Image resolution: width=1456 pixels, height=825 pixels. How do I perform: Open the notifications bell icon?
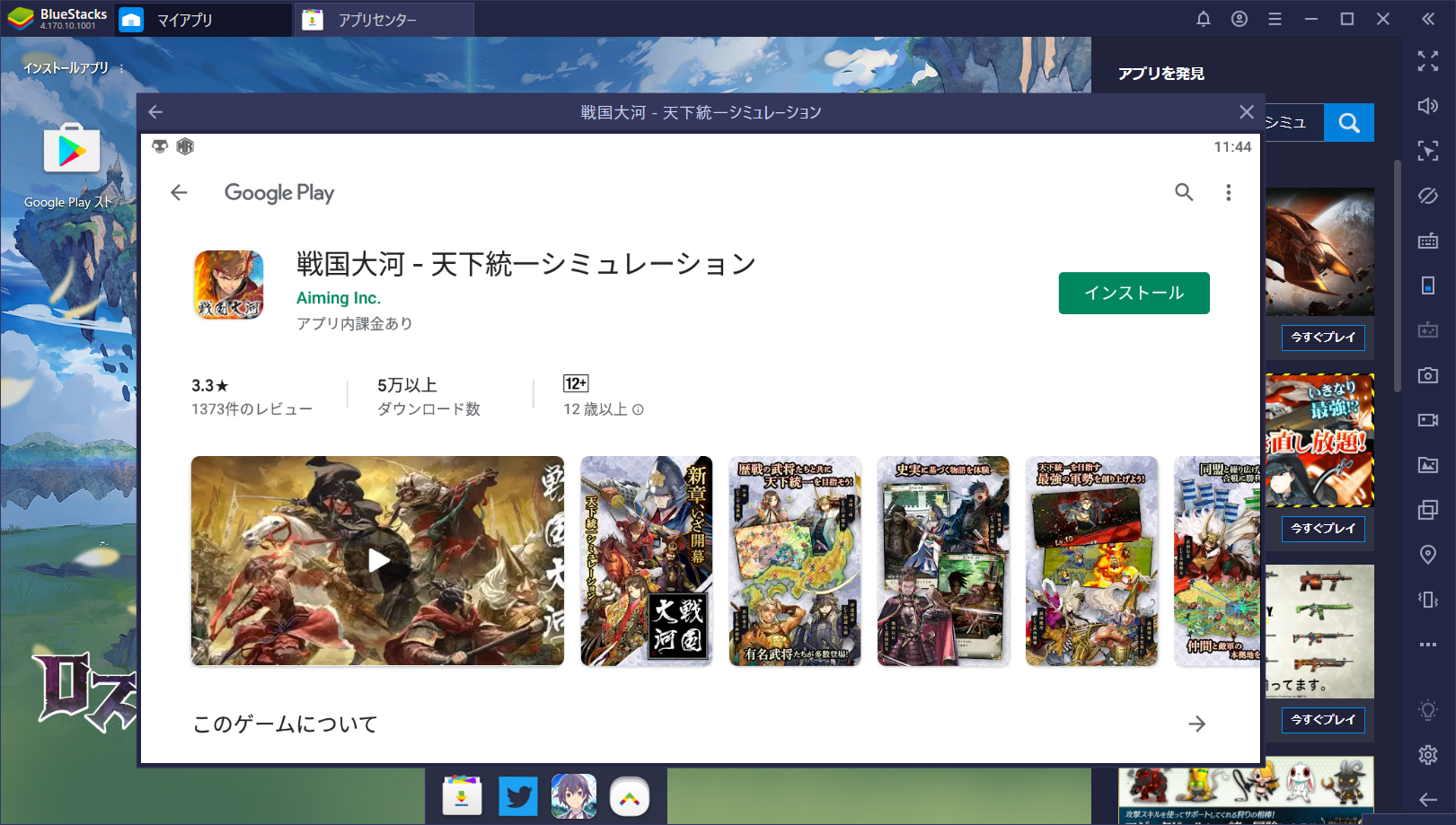pos(1204,19)
